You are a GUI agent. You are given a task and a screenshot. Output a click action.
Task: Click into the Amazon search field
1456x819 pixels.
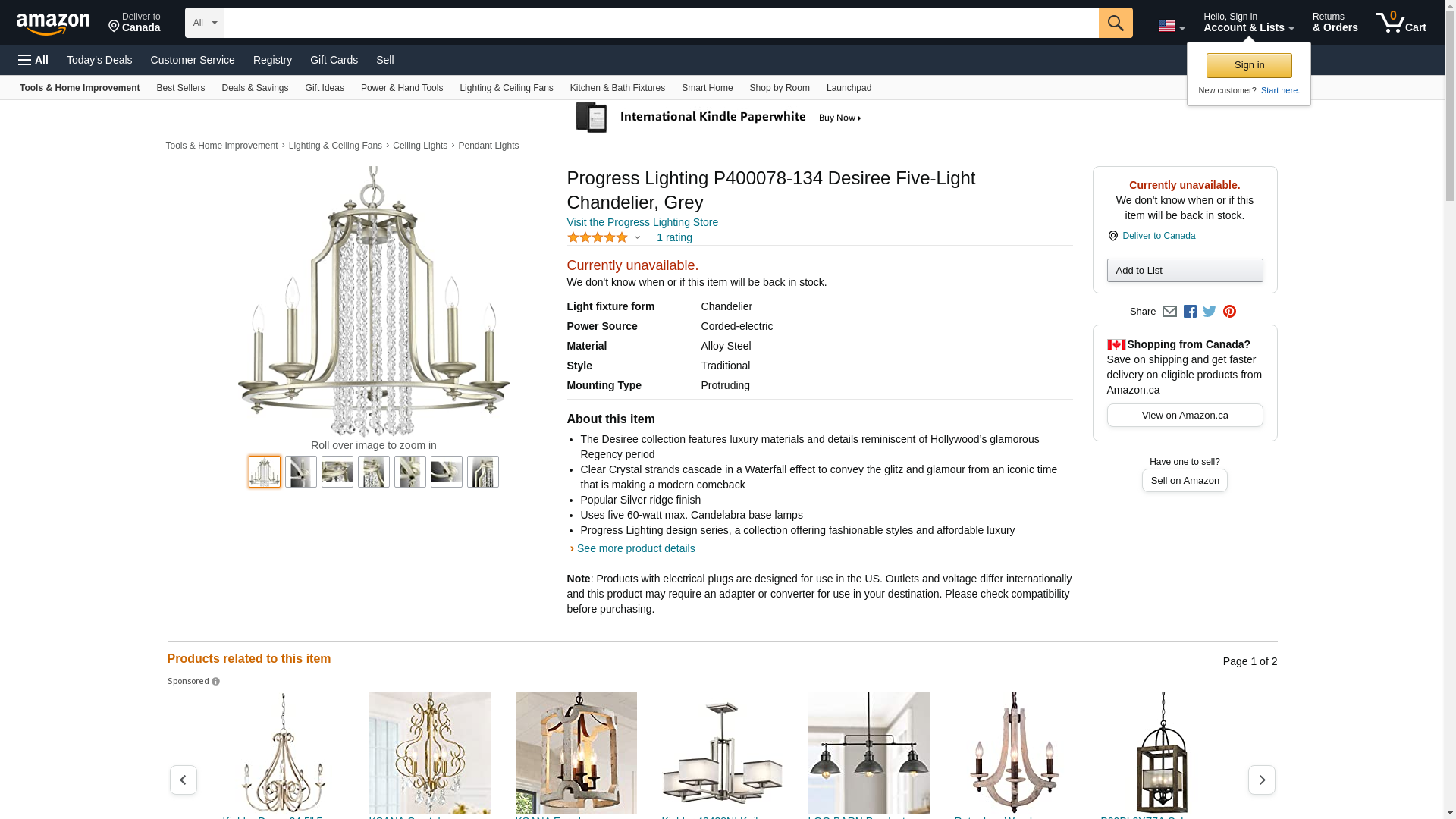tap(660, 23)
